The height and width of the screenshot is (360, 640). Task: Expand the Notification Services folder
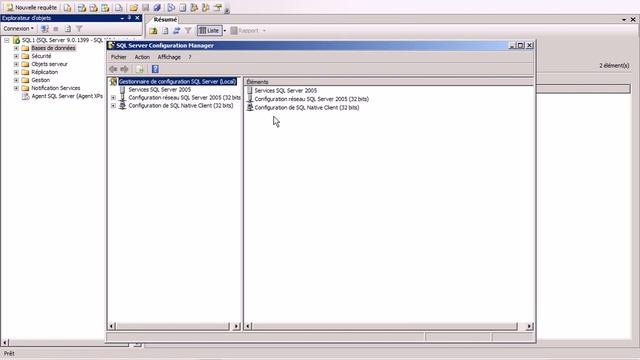[16, 88]
